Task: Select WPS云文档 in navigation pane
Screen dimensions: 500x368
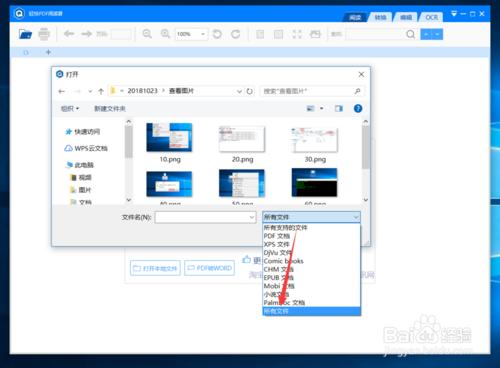Action: [86, 148]
